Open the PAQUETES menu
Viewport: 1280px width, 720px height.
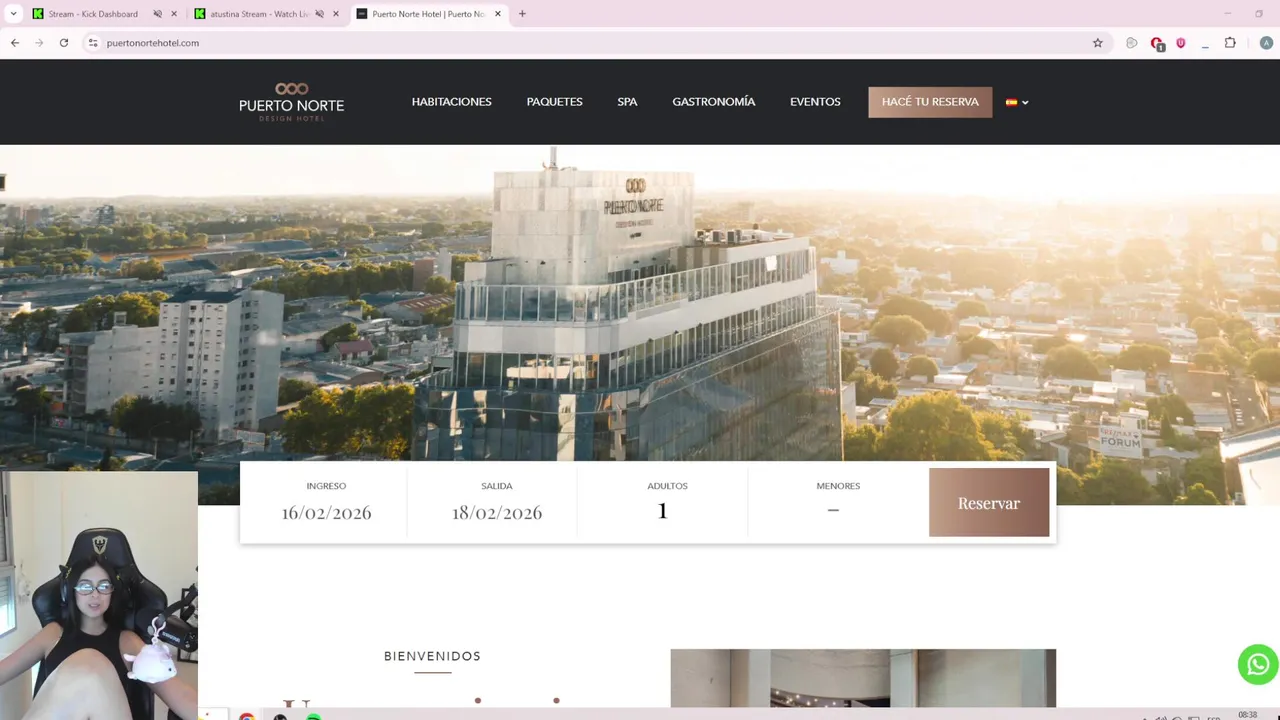point(555,102)
